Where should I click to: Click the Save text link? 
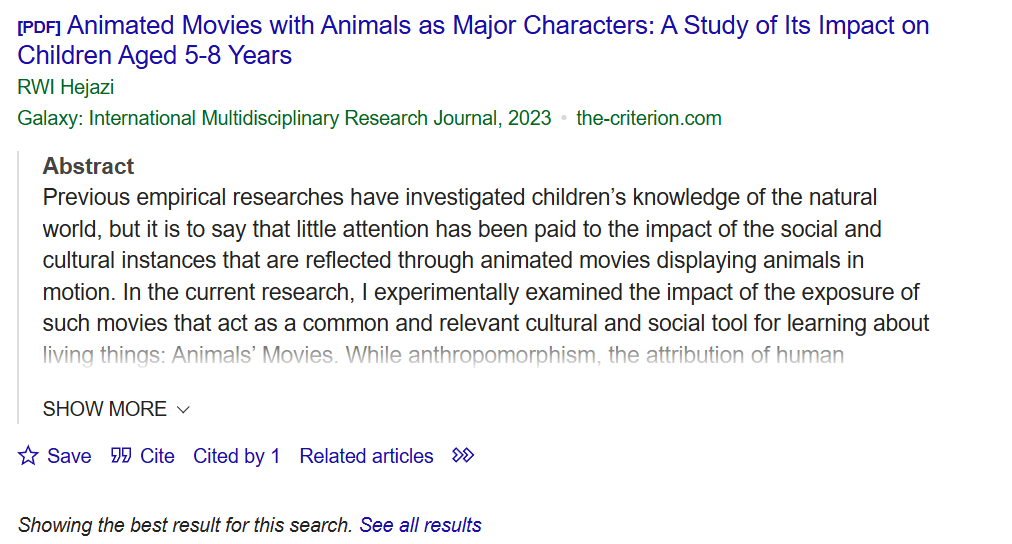point(69,456)
